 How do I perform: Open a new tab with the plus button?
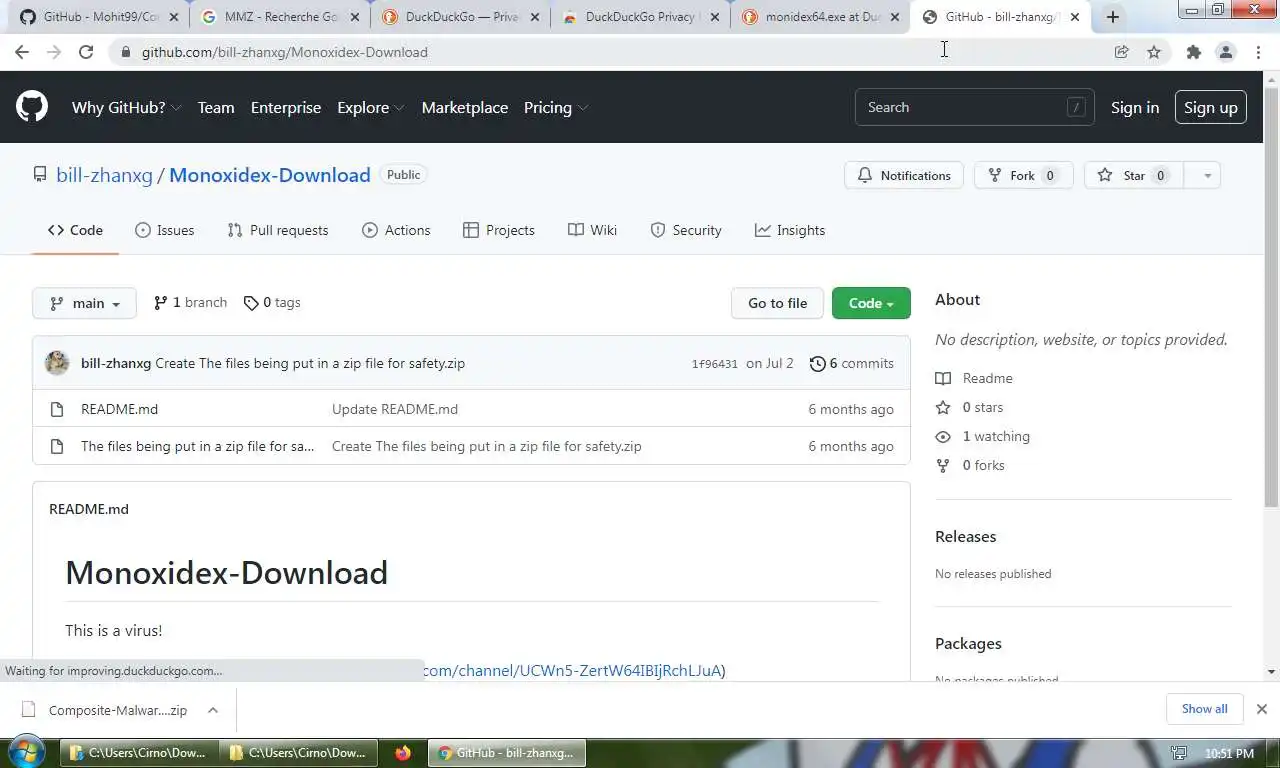point(1113,17)
